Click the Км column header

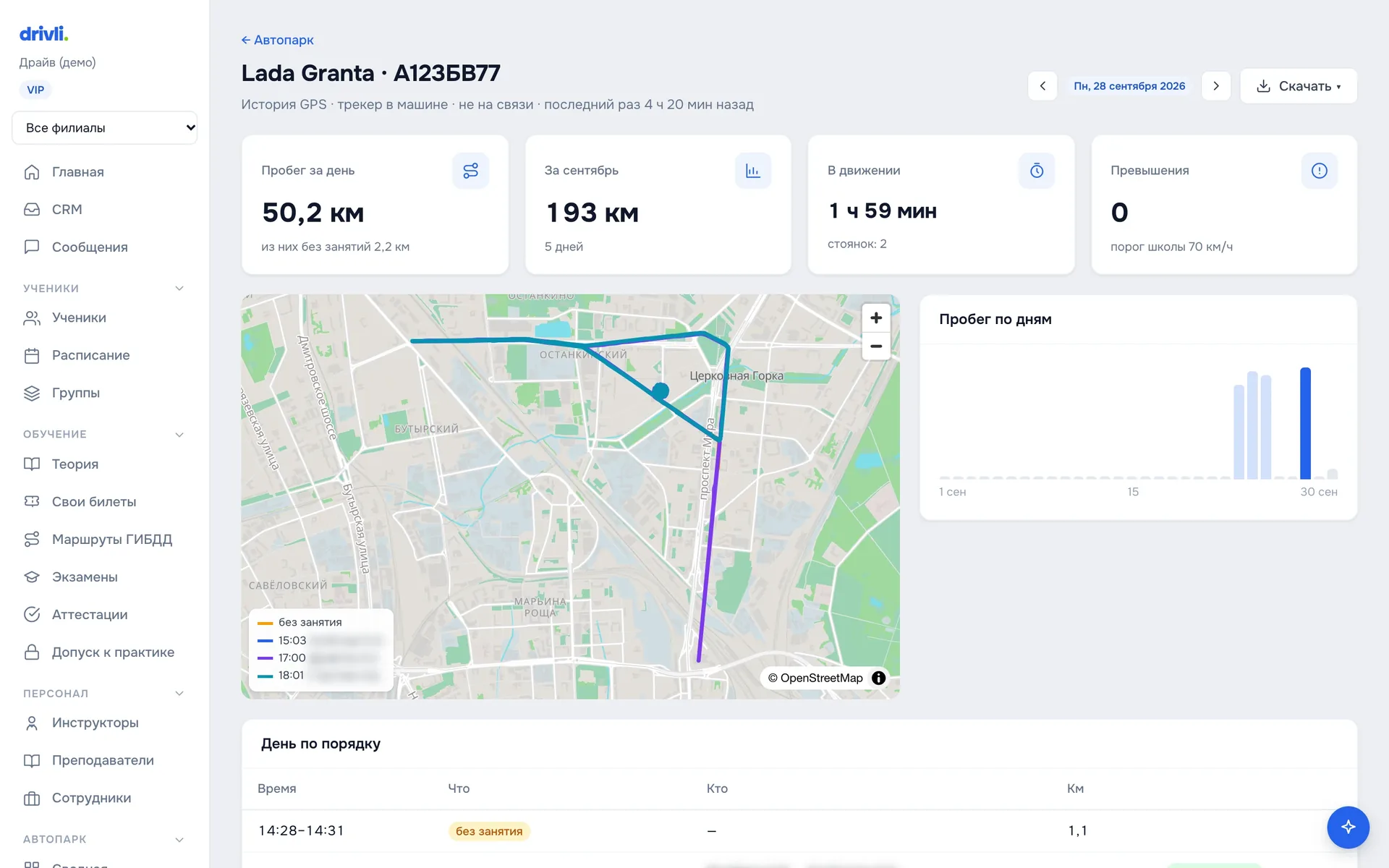click(x=1075, y=788)
